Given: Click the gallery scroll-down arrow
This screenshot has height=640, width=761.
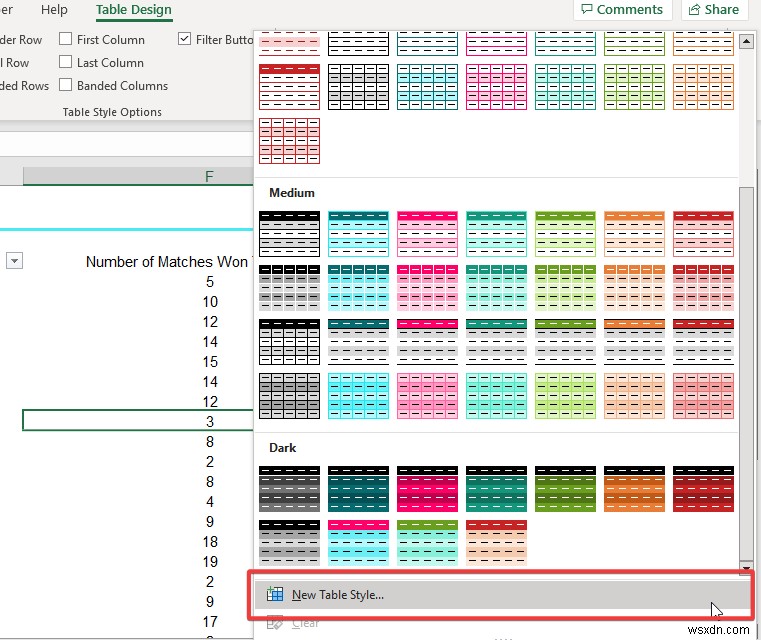Looking at the screenshot, I should (x=746, y=568).
